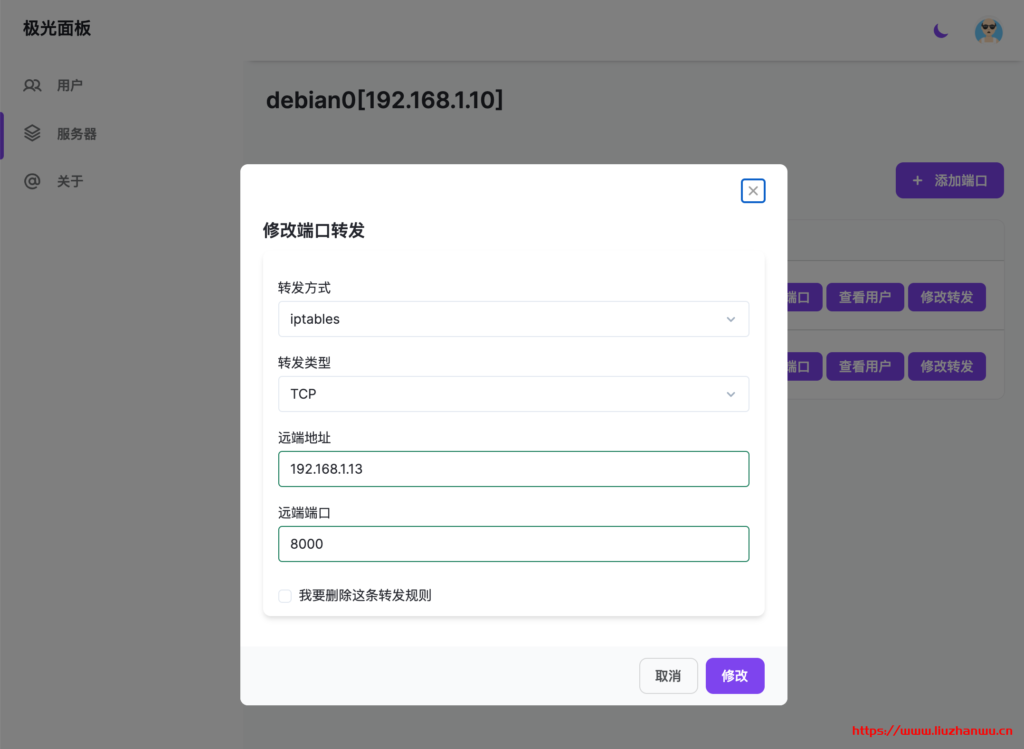1024x749 pixels.
Task: Open 用户 page in sidebar
Action: (70, 86)
